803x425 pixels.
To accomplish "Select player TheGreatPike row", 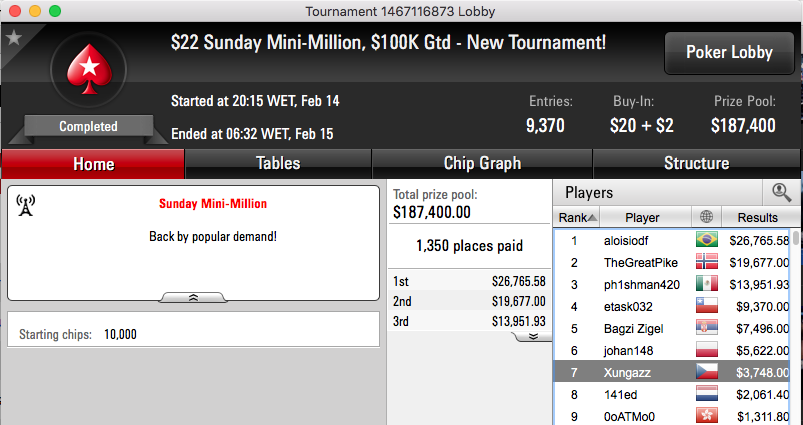I will (672, 262).
